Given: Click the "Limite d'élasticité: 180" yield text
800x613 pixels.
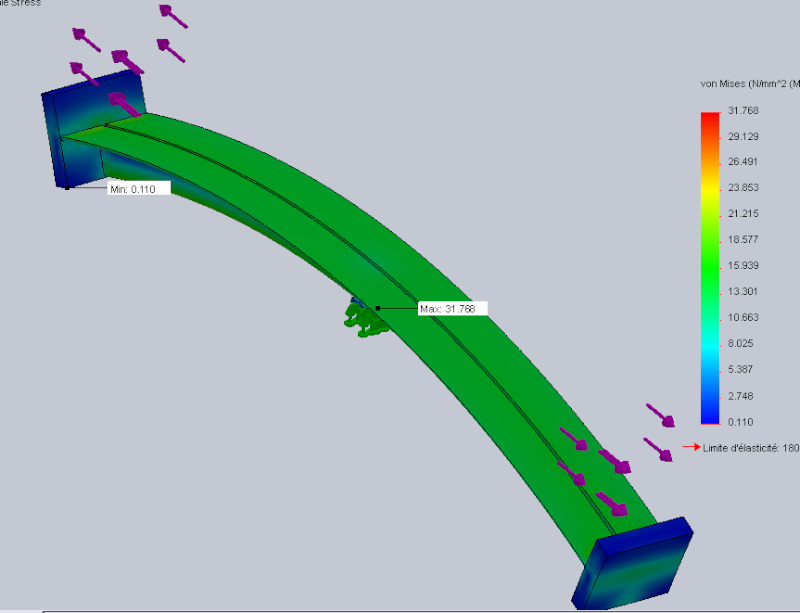Looking at the screenshot, I should [751, 449].
